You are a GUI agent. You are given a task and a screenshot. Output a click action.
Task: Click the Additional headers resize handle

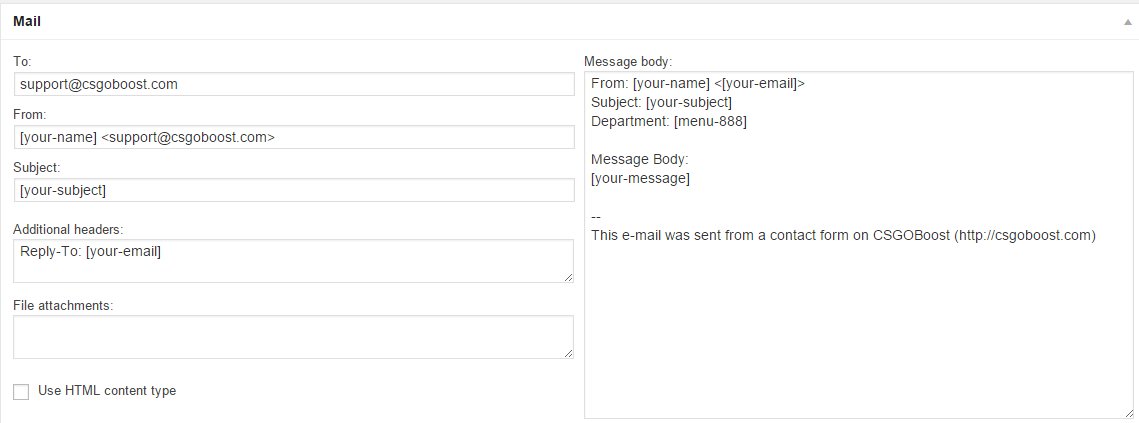tap(569, 277)
